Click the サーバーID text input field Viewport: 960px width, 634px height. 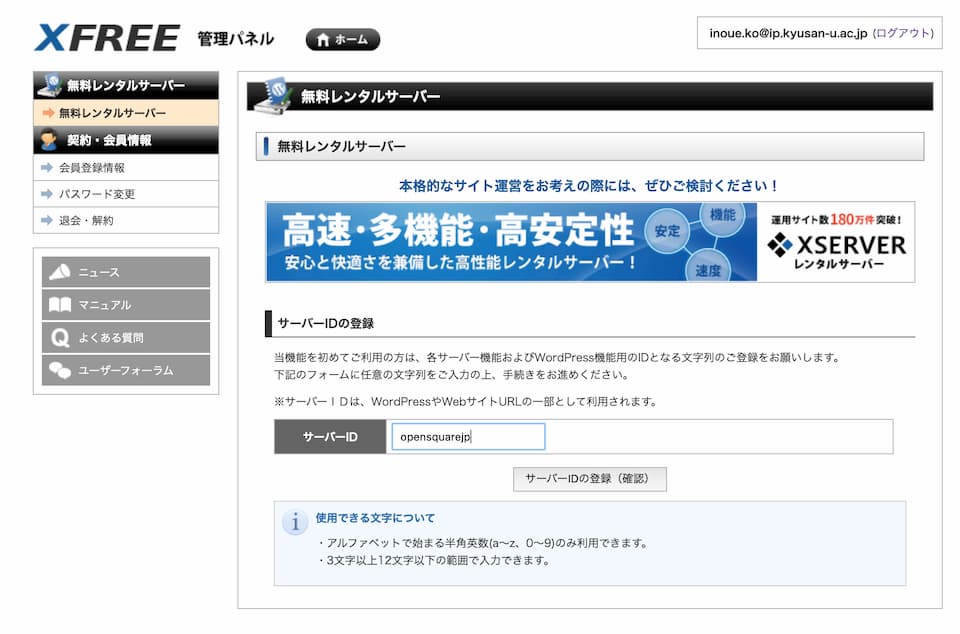[x=468, y=437]
